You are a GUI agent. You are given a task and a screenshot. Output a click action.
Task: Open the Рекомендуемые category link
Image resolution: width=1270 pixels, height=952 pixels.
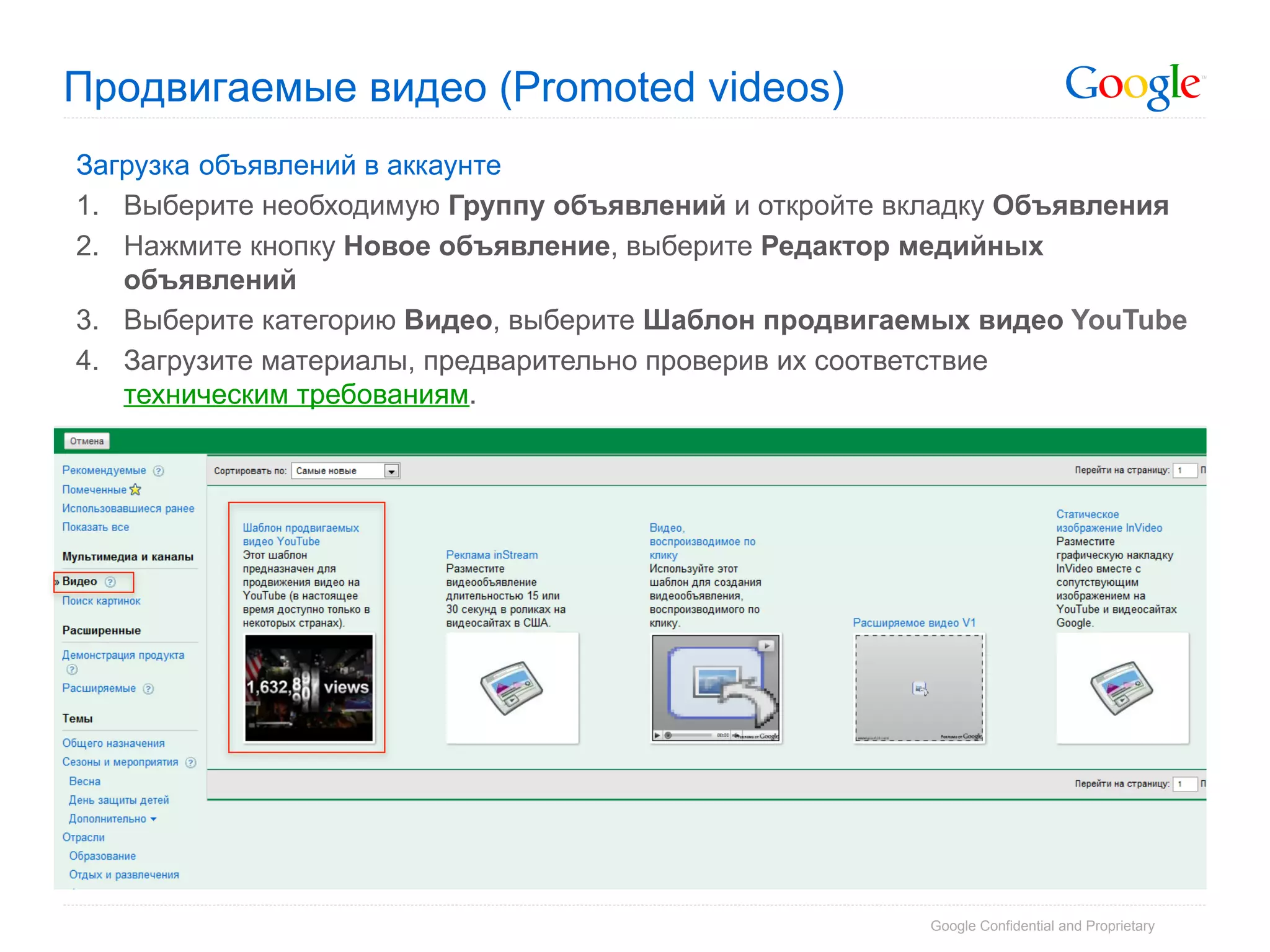click(104, 470)
